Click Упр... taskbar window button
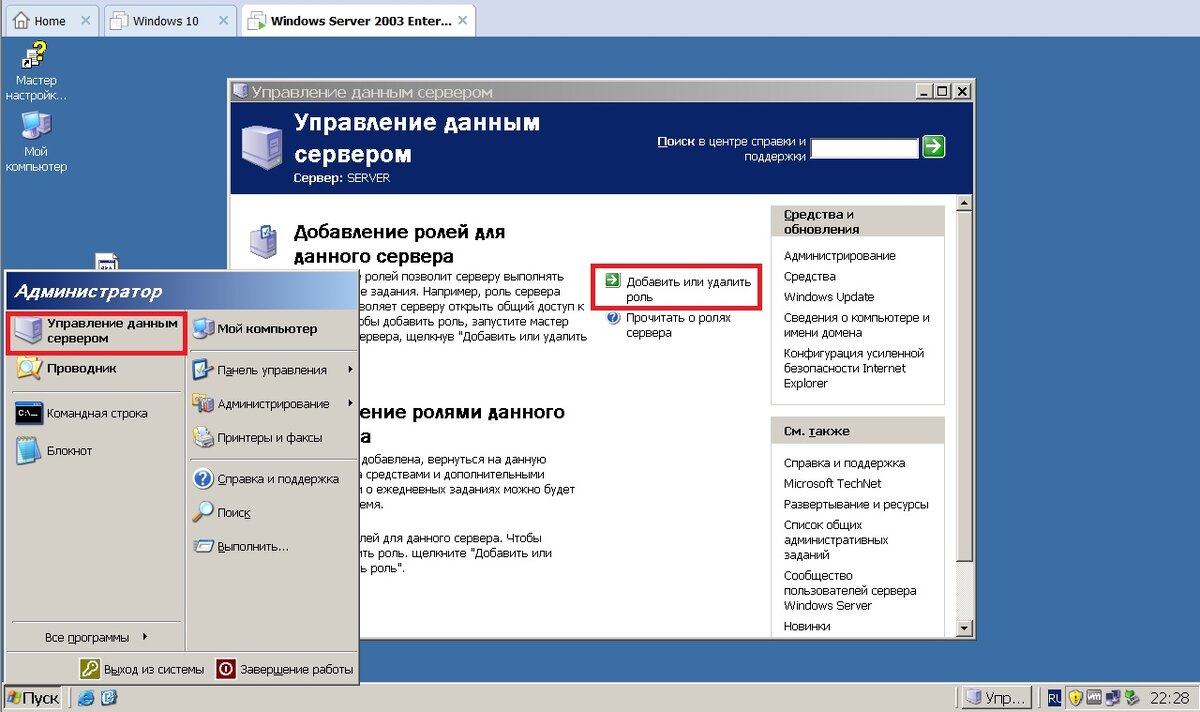Viewport: 1200px width, 712px height. [x=995, y=697]
